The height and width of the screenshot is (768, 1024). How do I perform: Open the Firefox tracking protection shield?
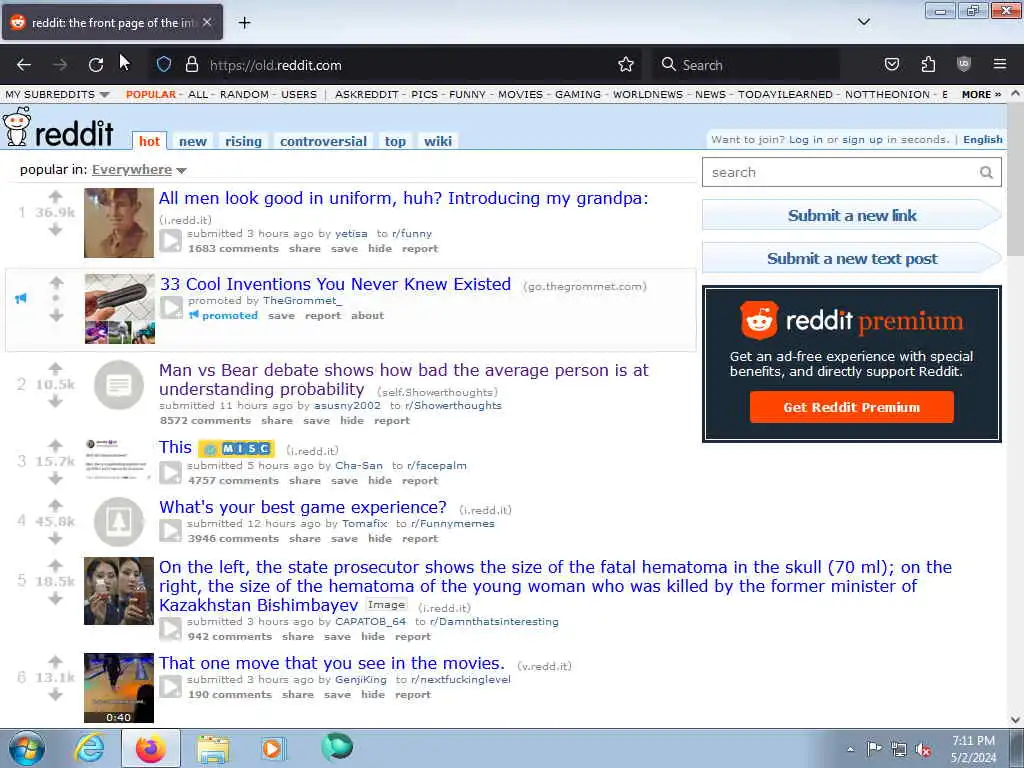[164, 65]
